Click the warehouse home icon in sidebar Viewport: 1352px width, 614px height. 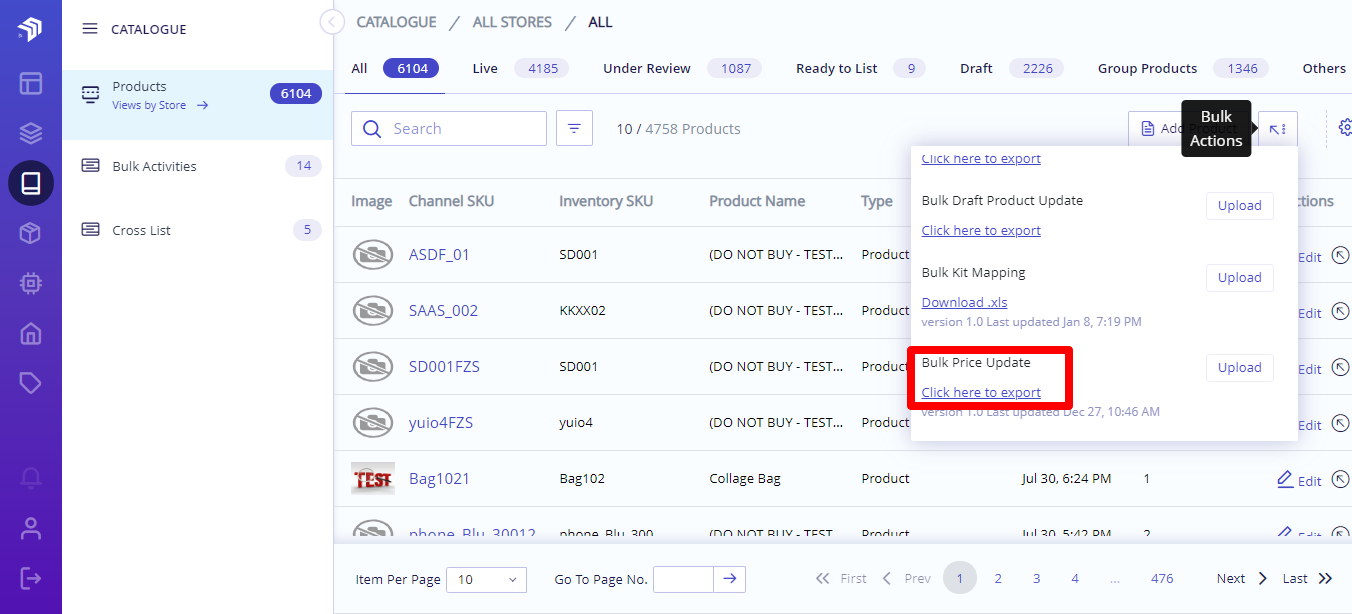pyautogui.click(x=30, y=333)
